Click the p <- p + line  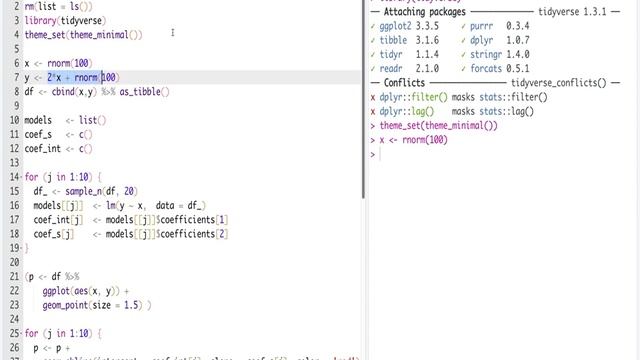[52, 348]
